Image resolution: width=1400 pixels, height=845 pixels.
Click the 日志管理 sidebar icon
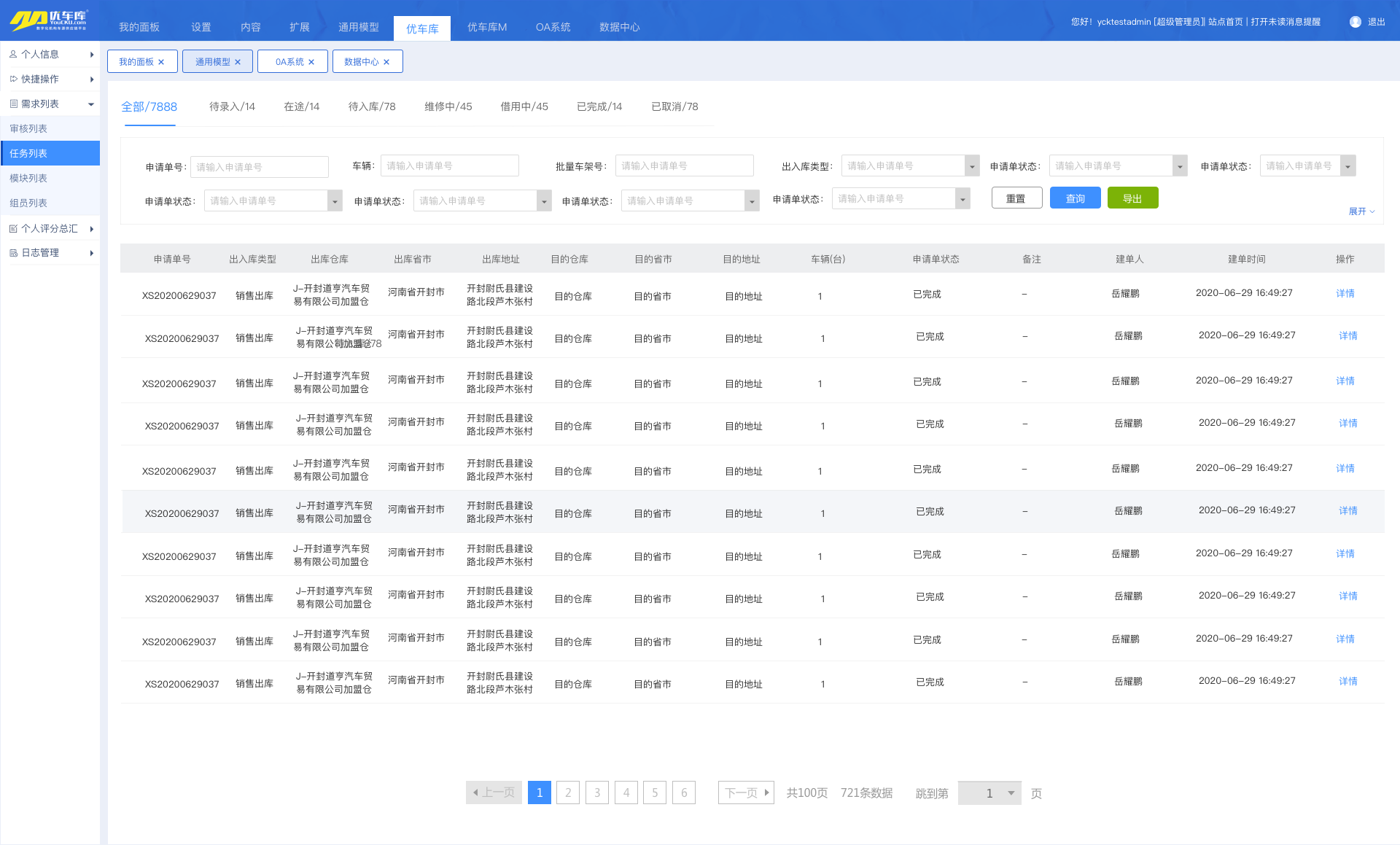click(13, 253)
